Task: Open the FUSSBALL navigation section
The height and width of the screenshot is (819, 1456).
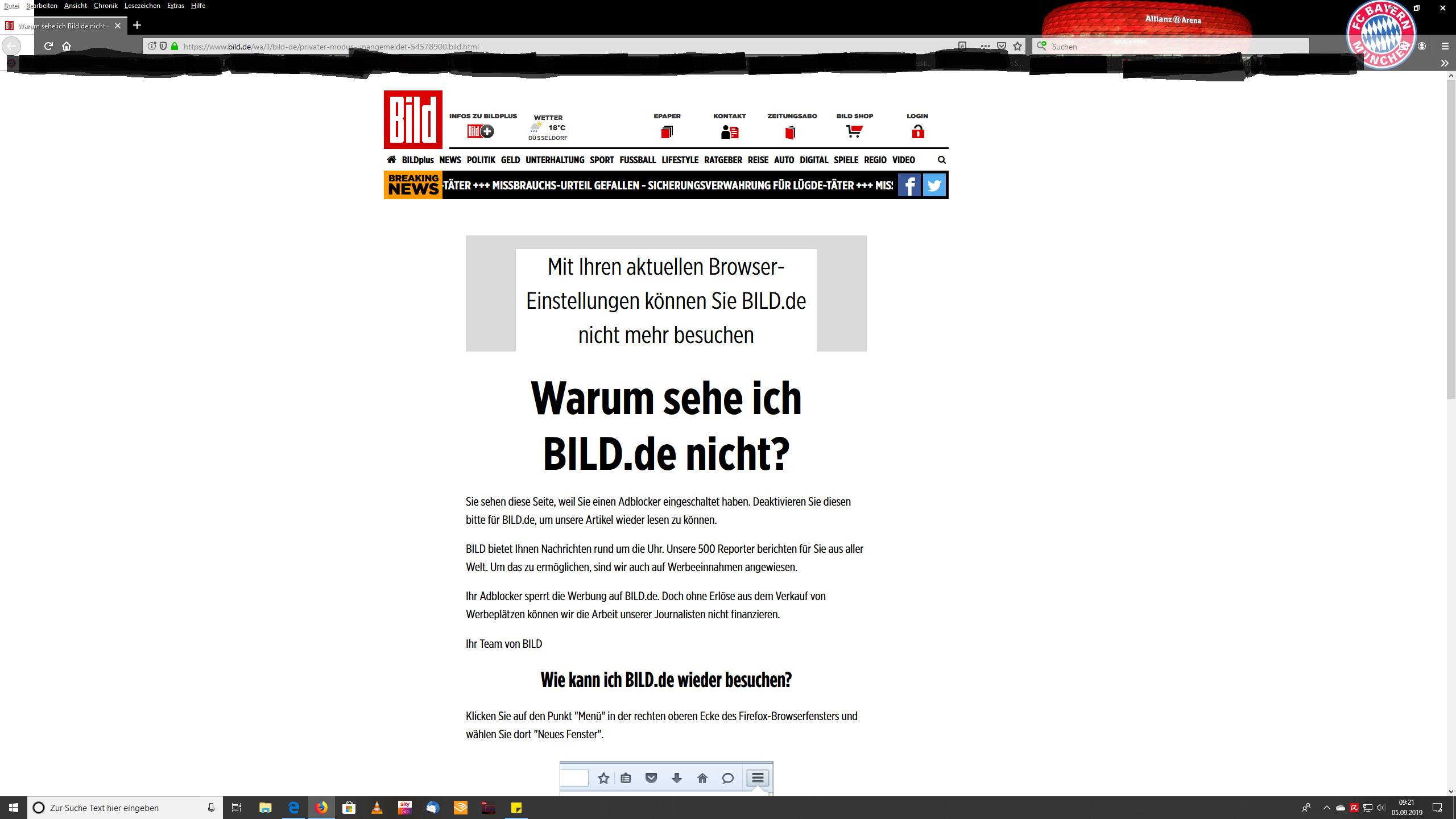Action: [638, 160]
